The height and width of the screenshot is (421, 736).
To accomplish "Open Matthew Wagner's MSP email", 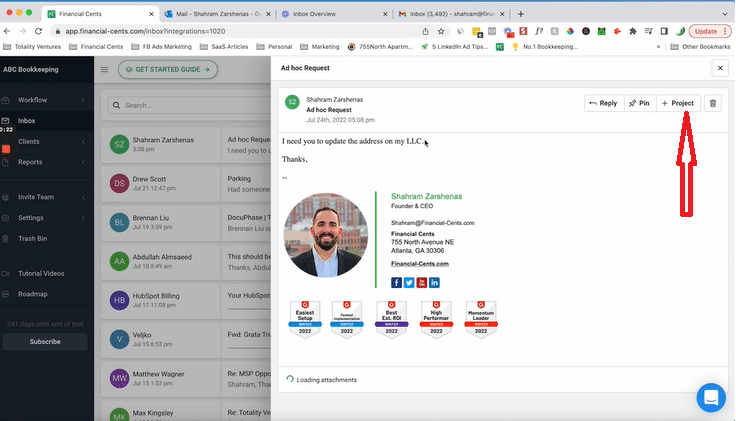I will tap(186, 378).
